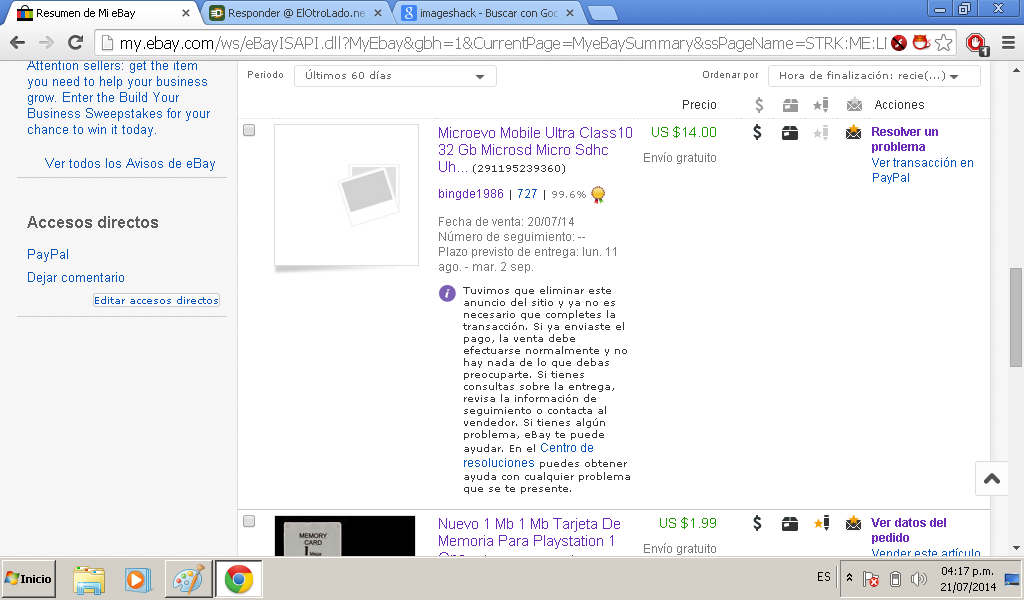The width and height of the screenshot is (1024, 600).
Task: Click the Microevo placeholder item thumbnail
Action: (346, 195)
